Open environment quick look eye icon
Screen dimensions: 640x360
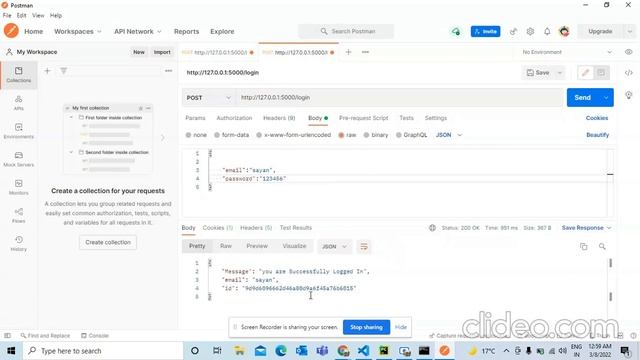629,52
